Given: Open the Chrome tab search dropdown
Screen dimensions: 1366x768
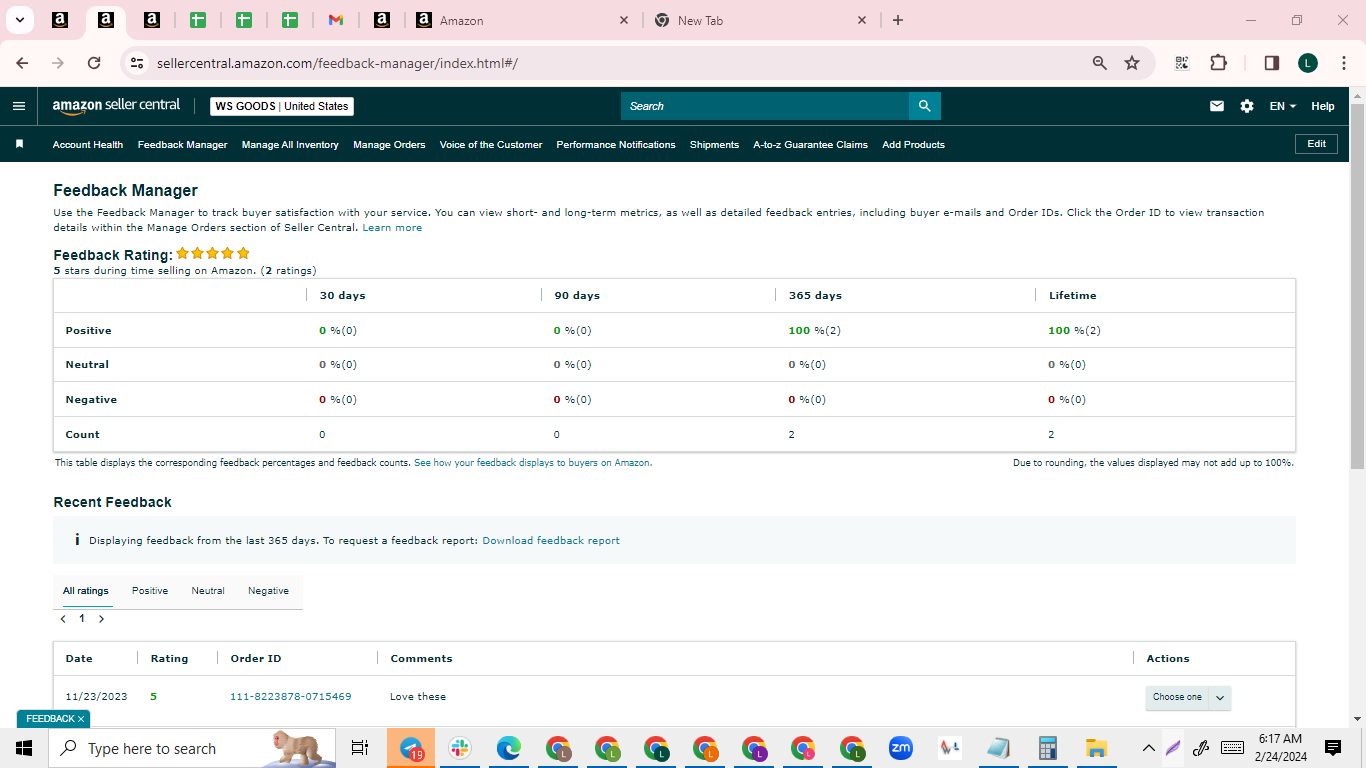Looking at the screenshot, I should [19, 20].
